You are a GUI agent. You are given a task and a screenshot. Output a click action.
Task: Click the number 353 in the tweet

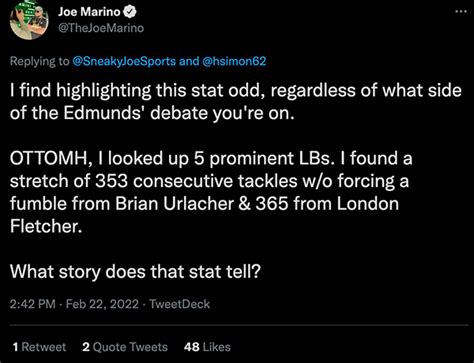point(112,181)
